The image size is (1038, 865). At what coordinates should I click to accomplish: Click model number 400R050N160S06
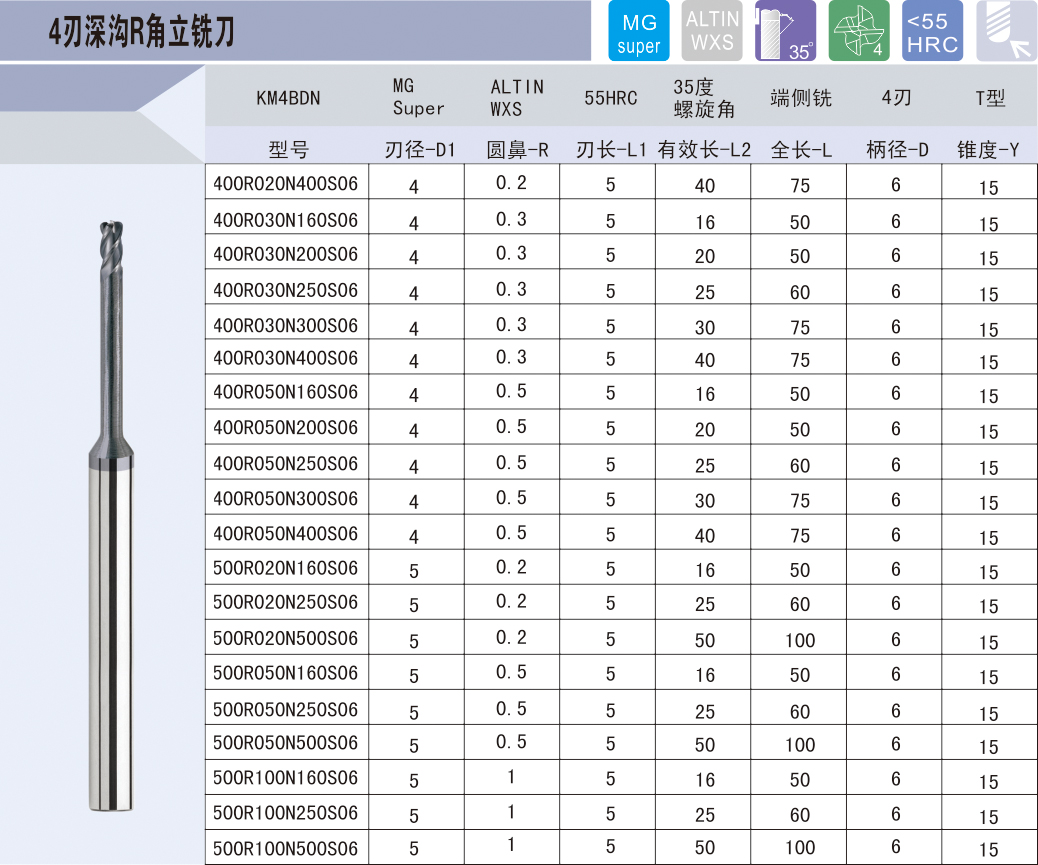(286, 392)
